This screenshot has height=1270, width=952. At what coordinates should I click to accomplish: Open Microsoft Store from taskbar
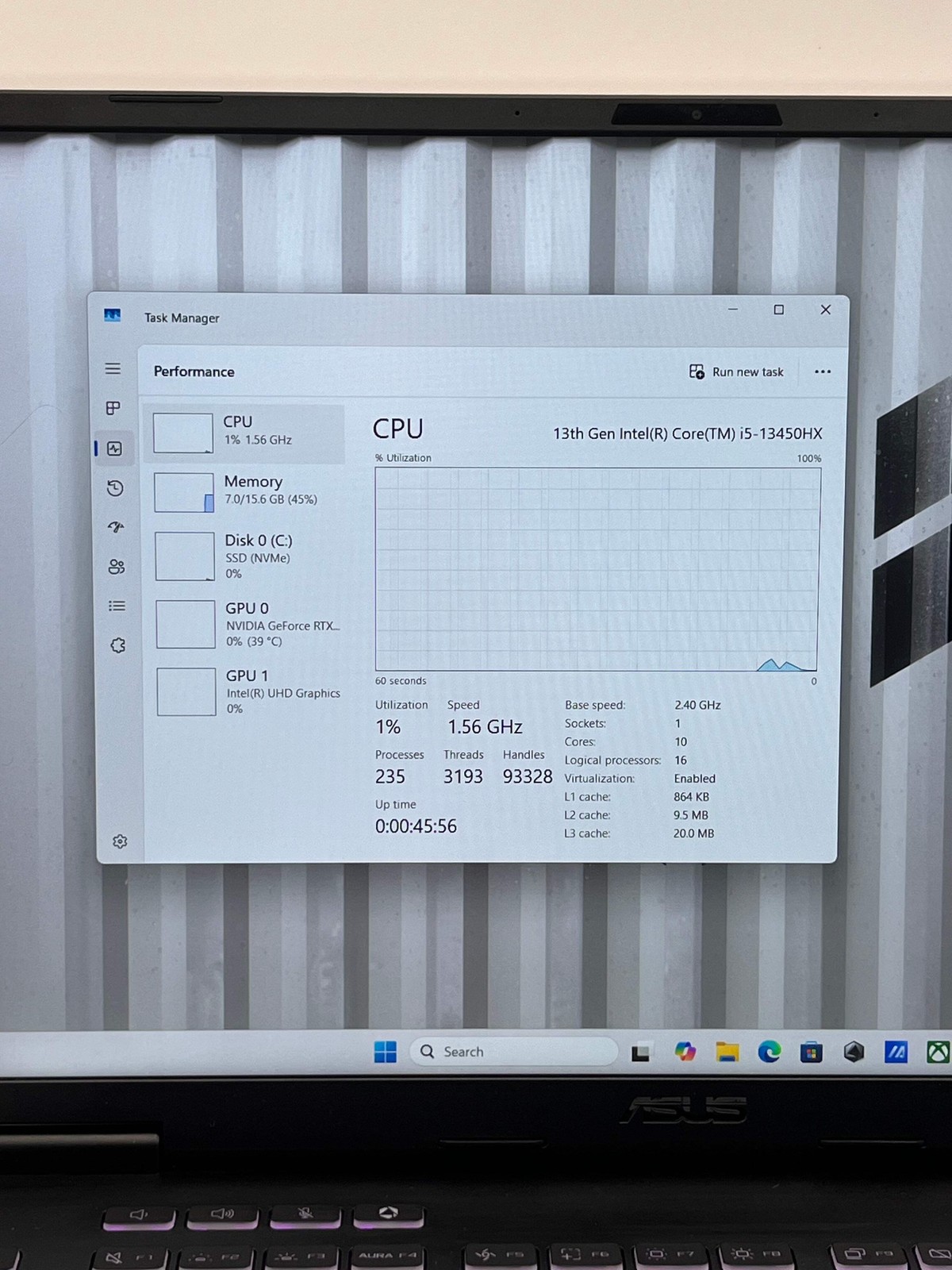point(811,1053)
